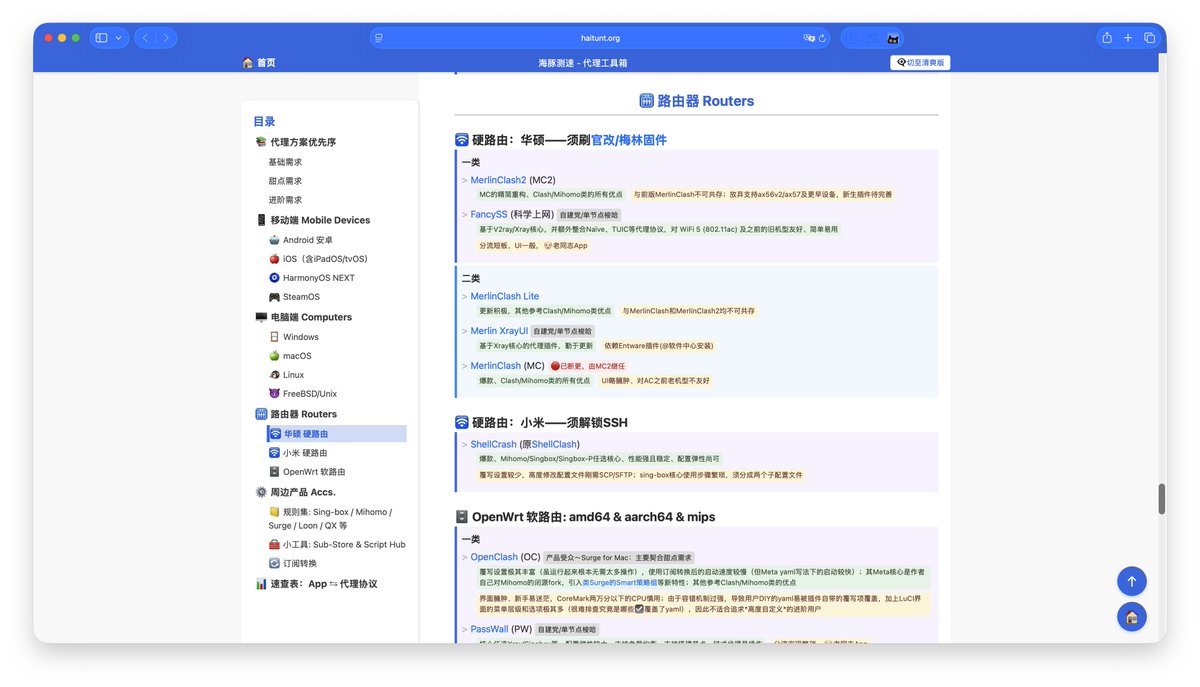
Task: Click the 切至清爽版 button
Action: coord(919,61)
